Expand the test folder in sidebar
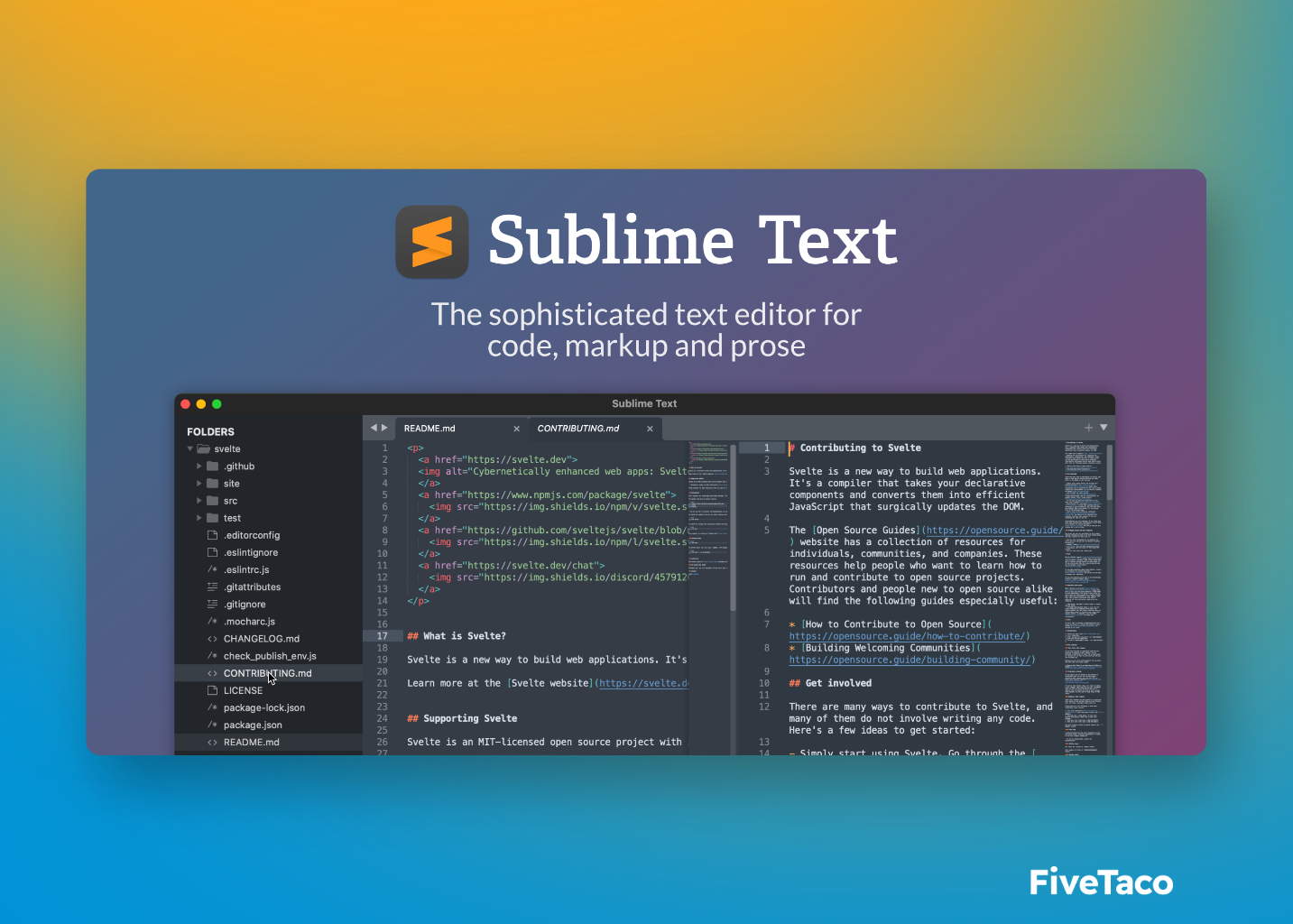 (x=199, y=517)
